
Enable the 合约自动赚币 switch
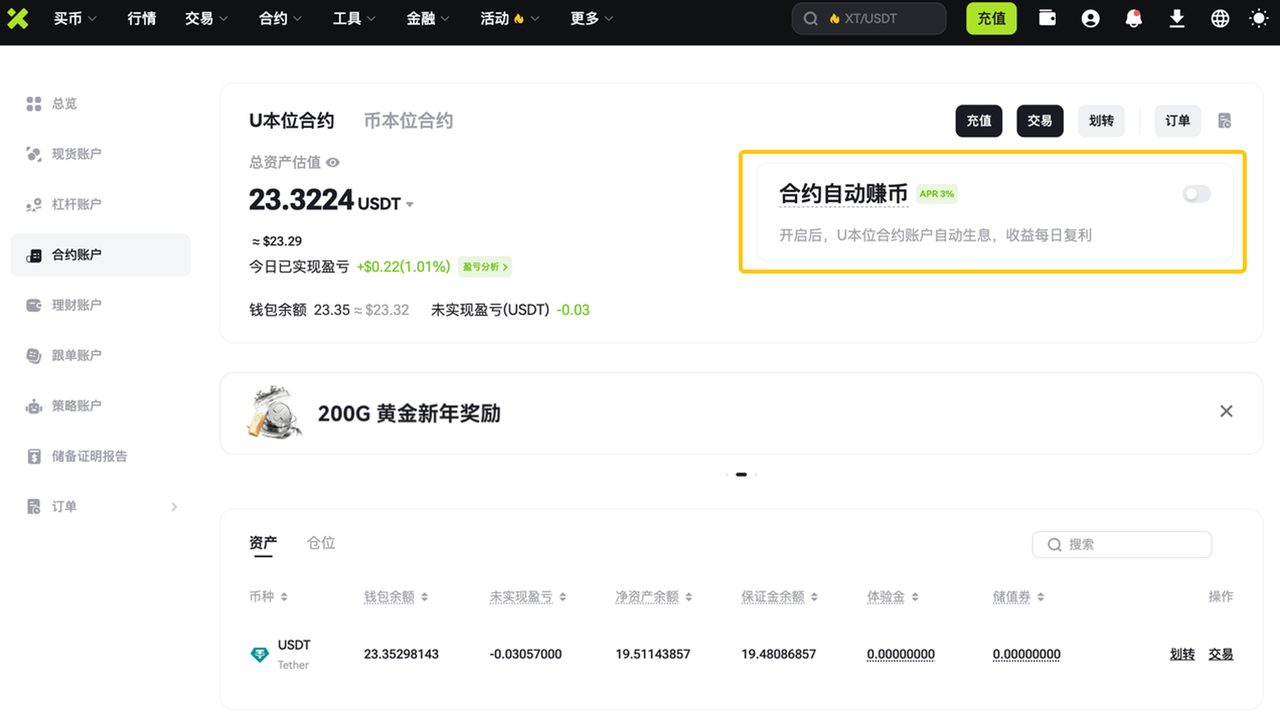pos(1196,194)
